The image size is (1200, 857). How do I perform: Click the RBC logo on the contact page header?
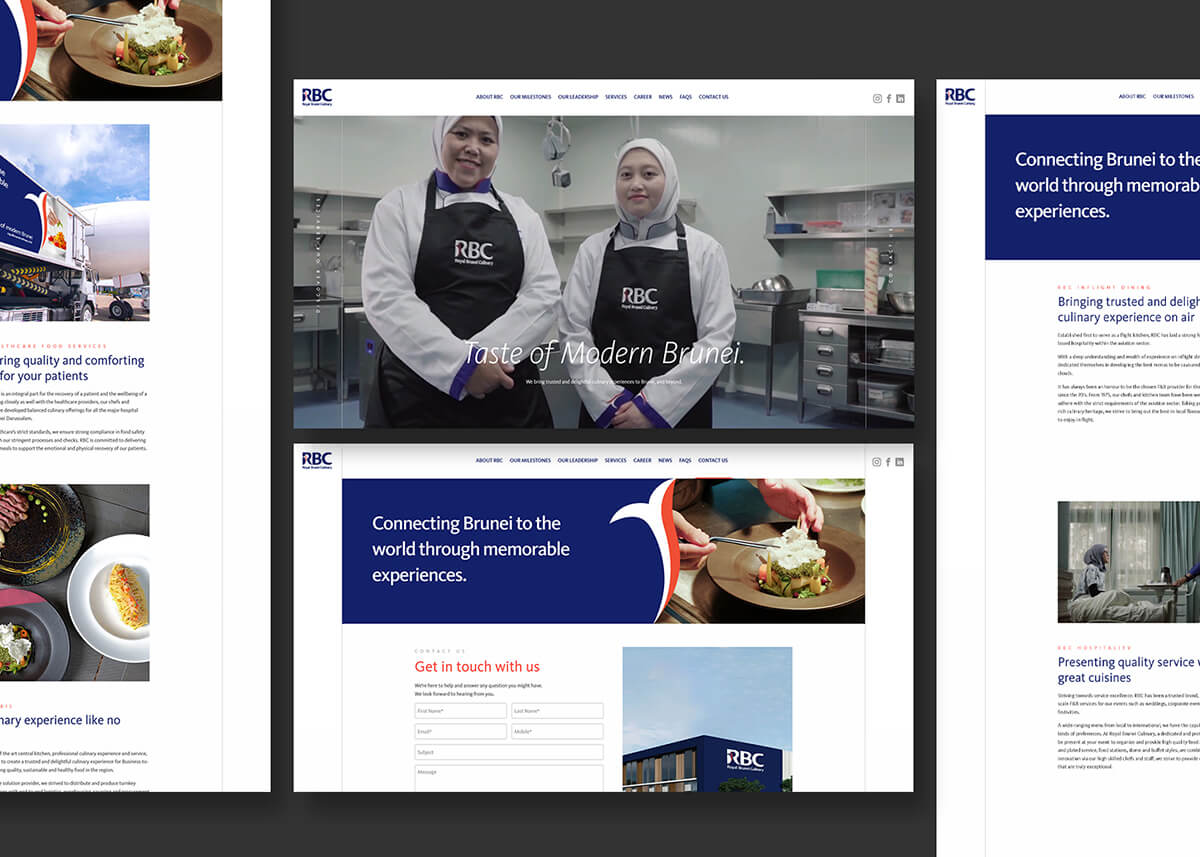317,460
